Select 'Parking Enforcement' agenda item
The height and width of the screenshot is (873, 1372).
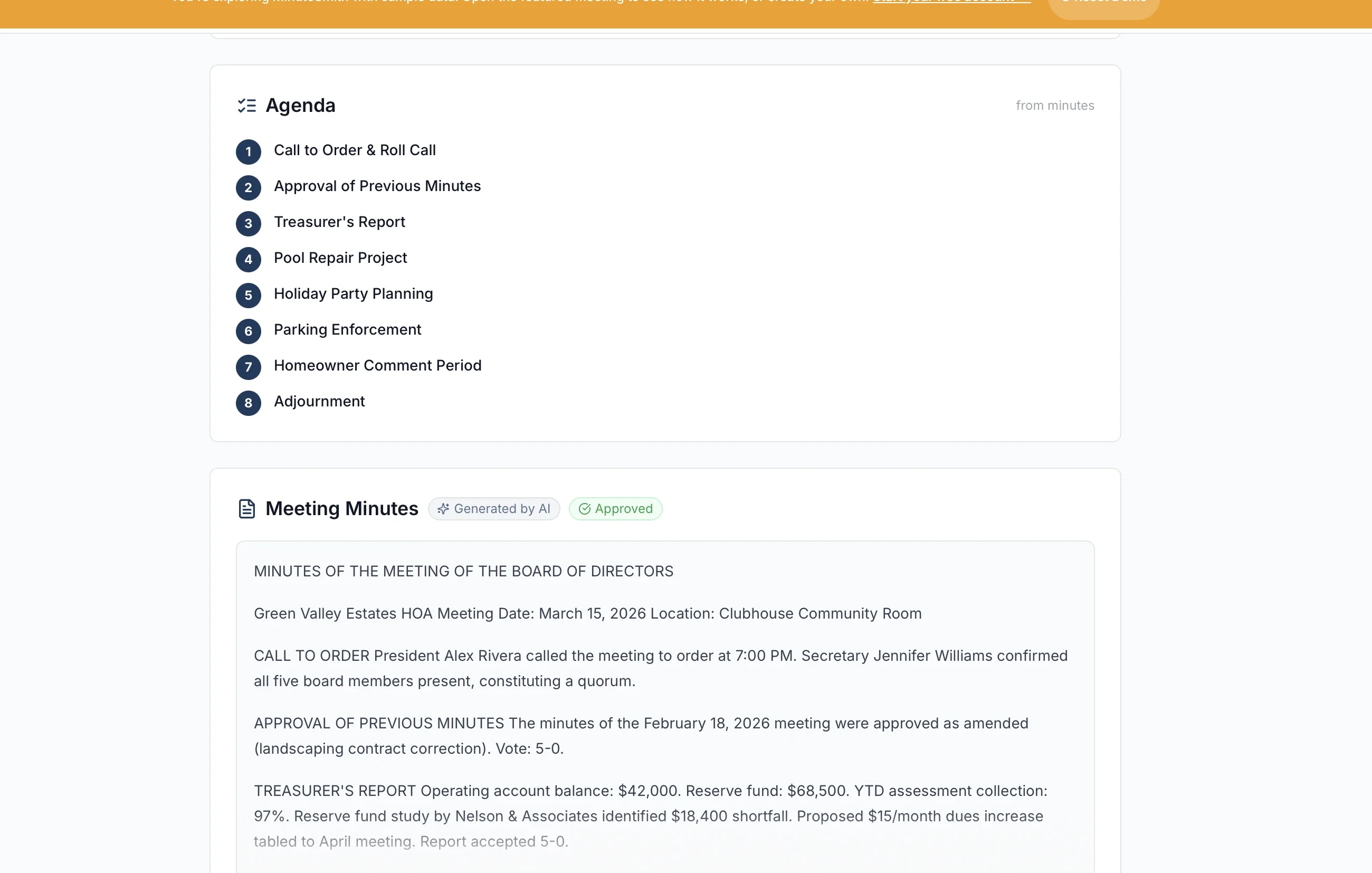tap(348, 329)
